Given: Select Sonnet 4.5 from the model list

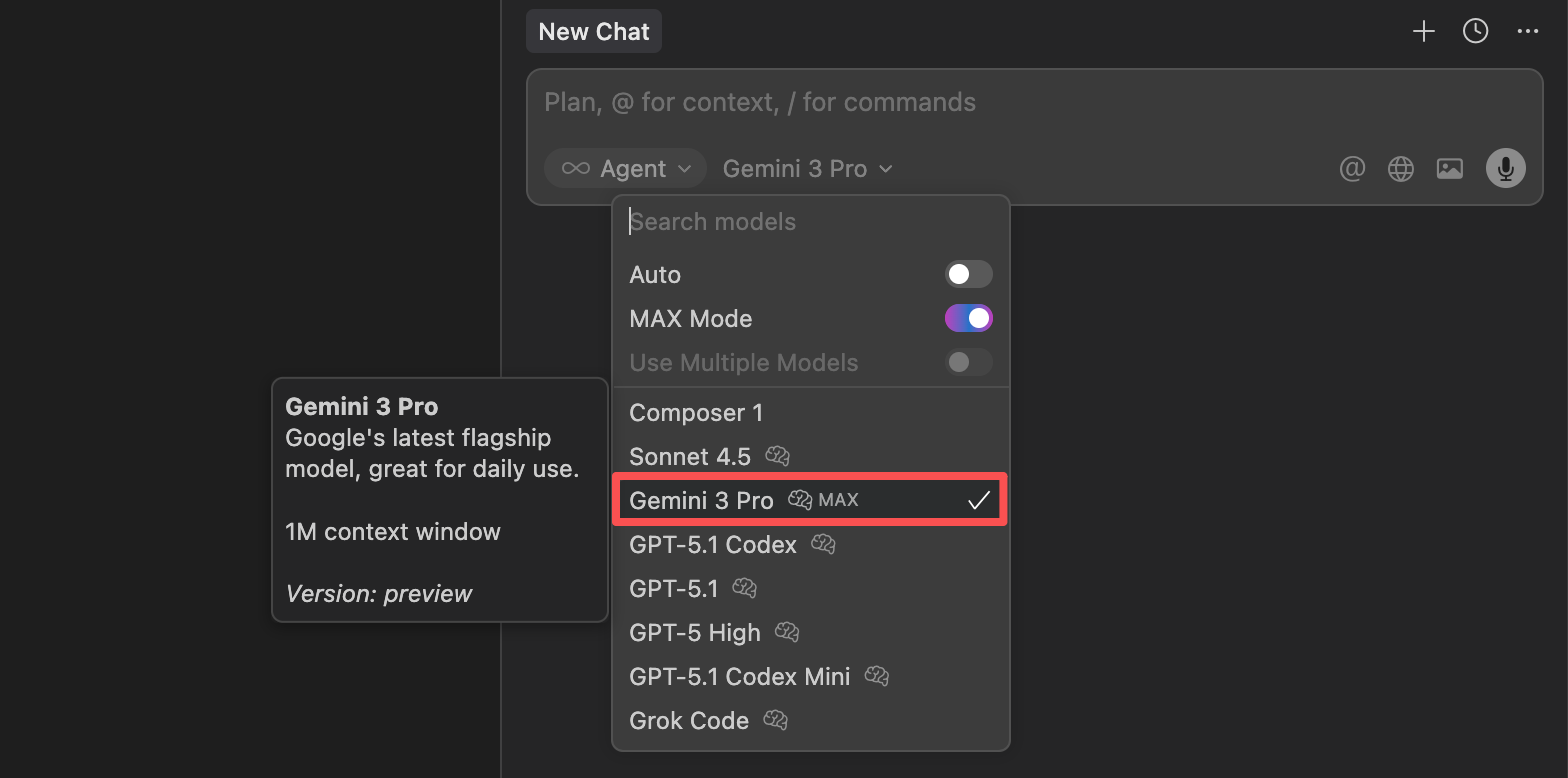Looking at the screenshot, I should [x=690, y=456].
